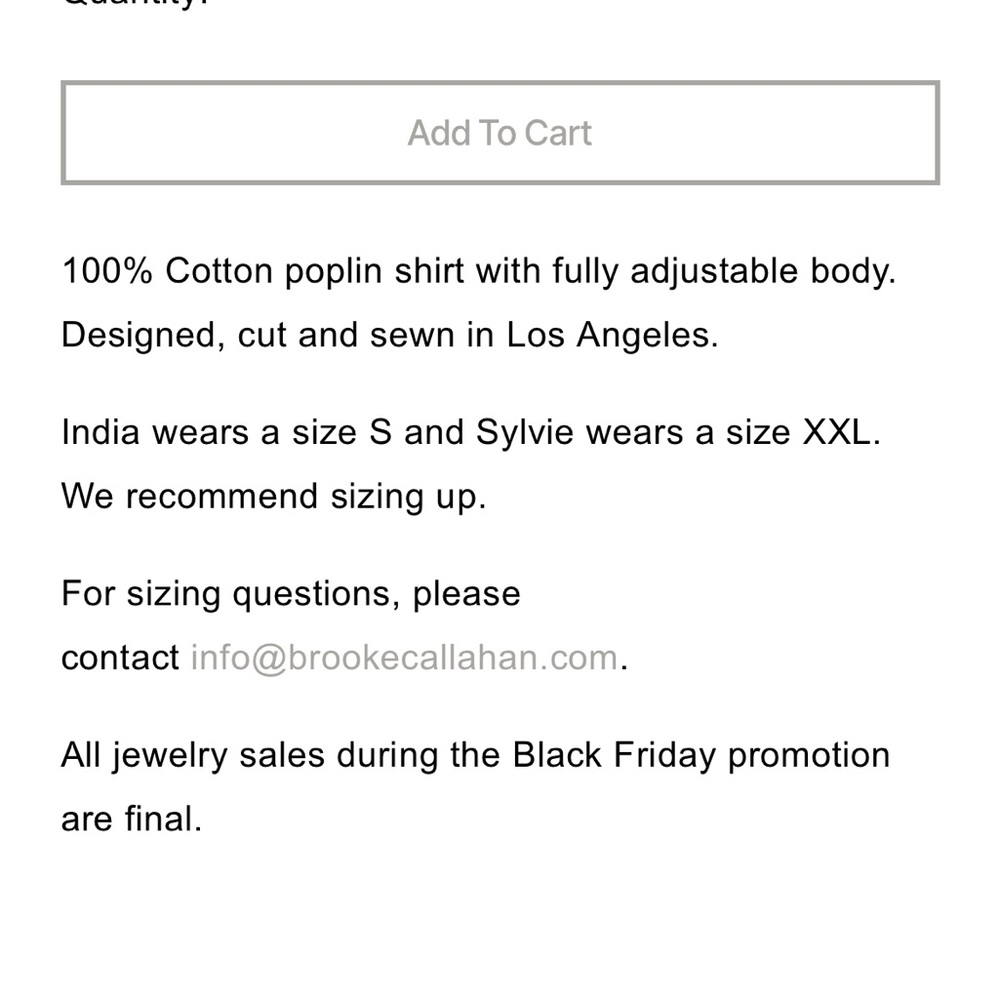Screen dimensions: 1000x1000
Task: Click the word "adjustable" in description
Action: (x=714, y=272)
